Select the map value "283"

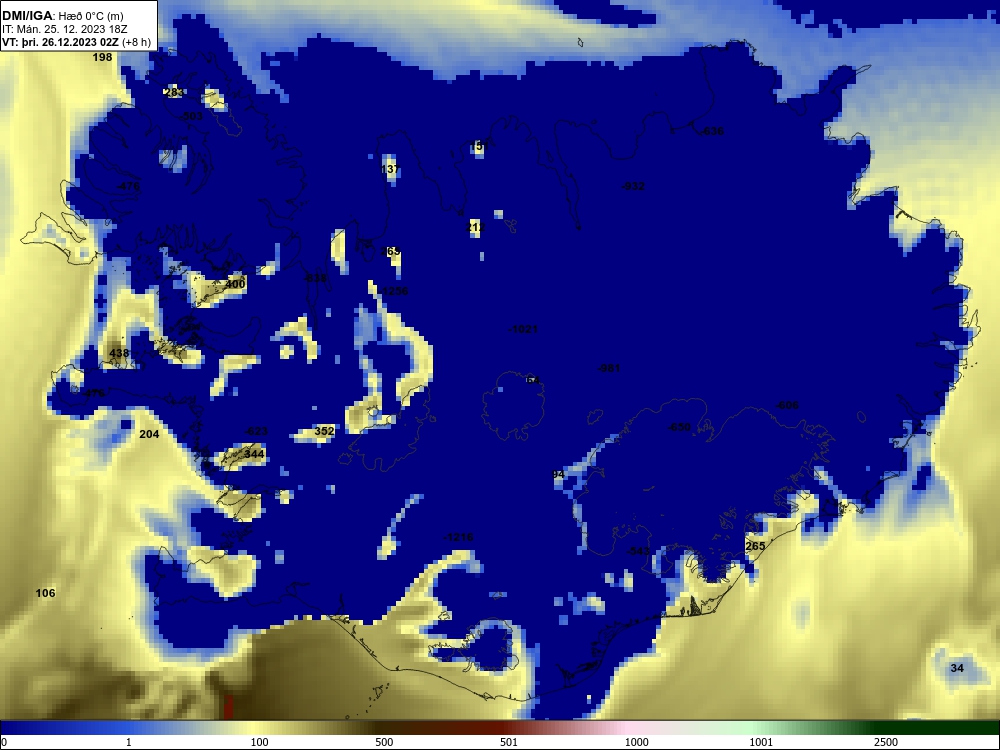point(173,92)
